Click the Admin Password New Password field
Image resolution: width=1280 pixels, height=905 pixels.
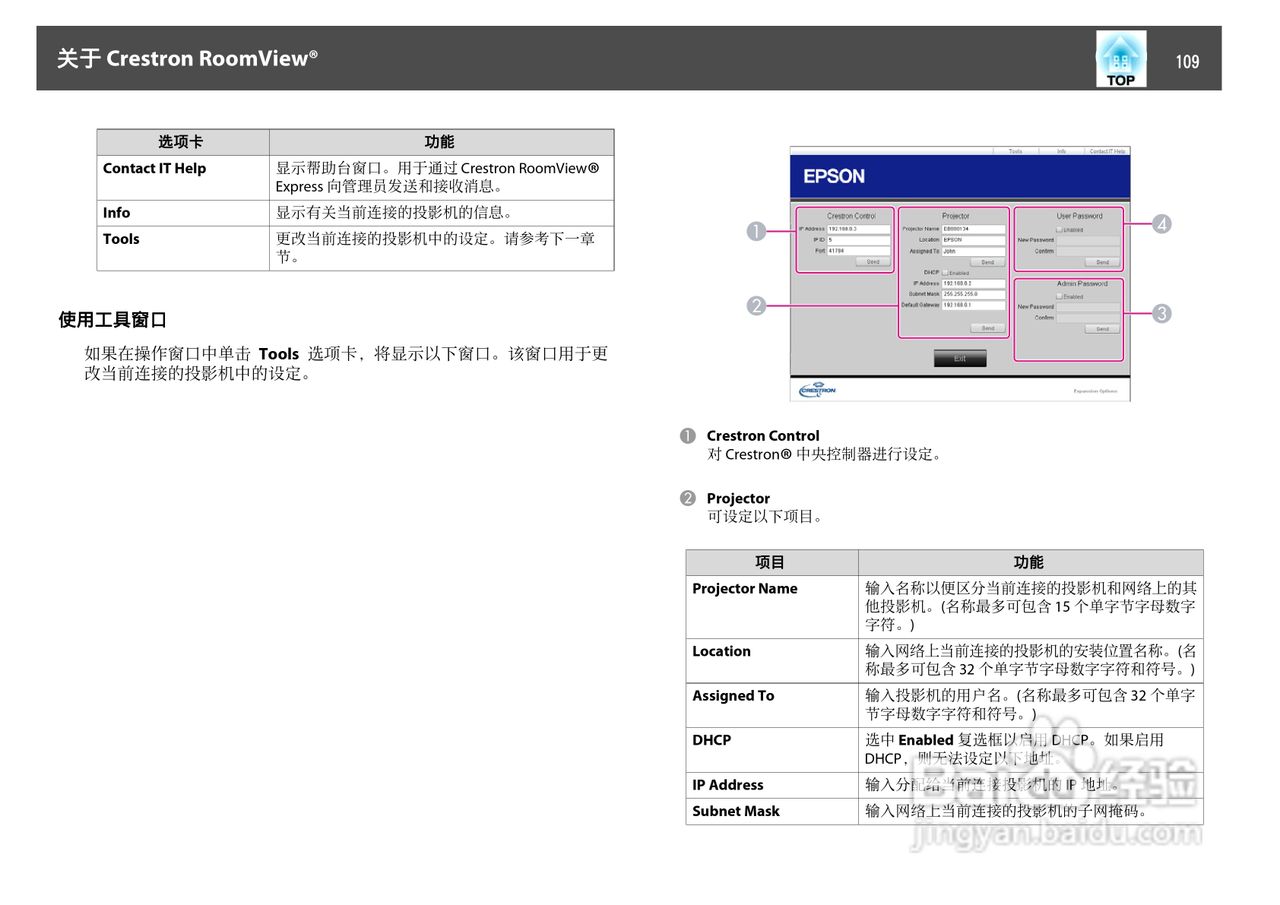1089,307
